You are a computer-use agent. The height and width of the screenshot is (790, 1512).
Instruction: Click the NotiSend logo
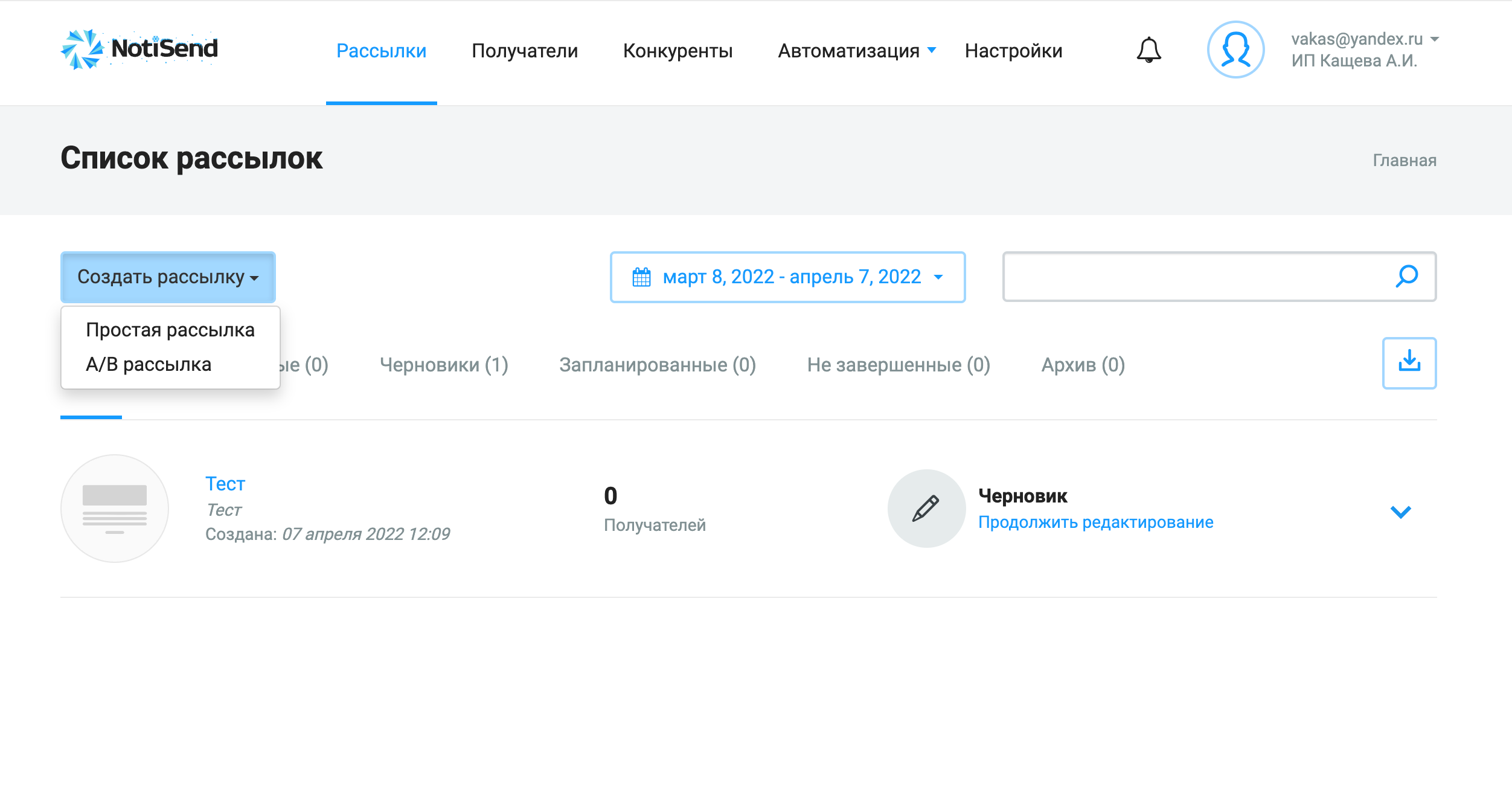coord(139,50)
